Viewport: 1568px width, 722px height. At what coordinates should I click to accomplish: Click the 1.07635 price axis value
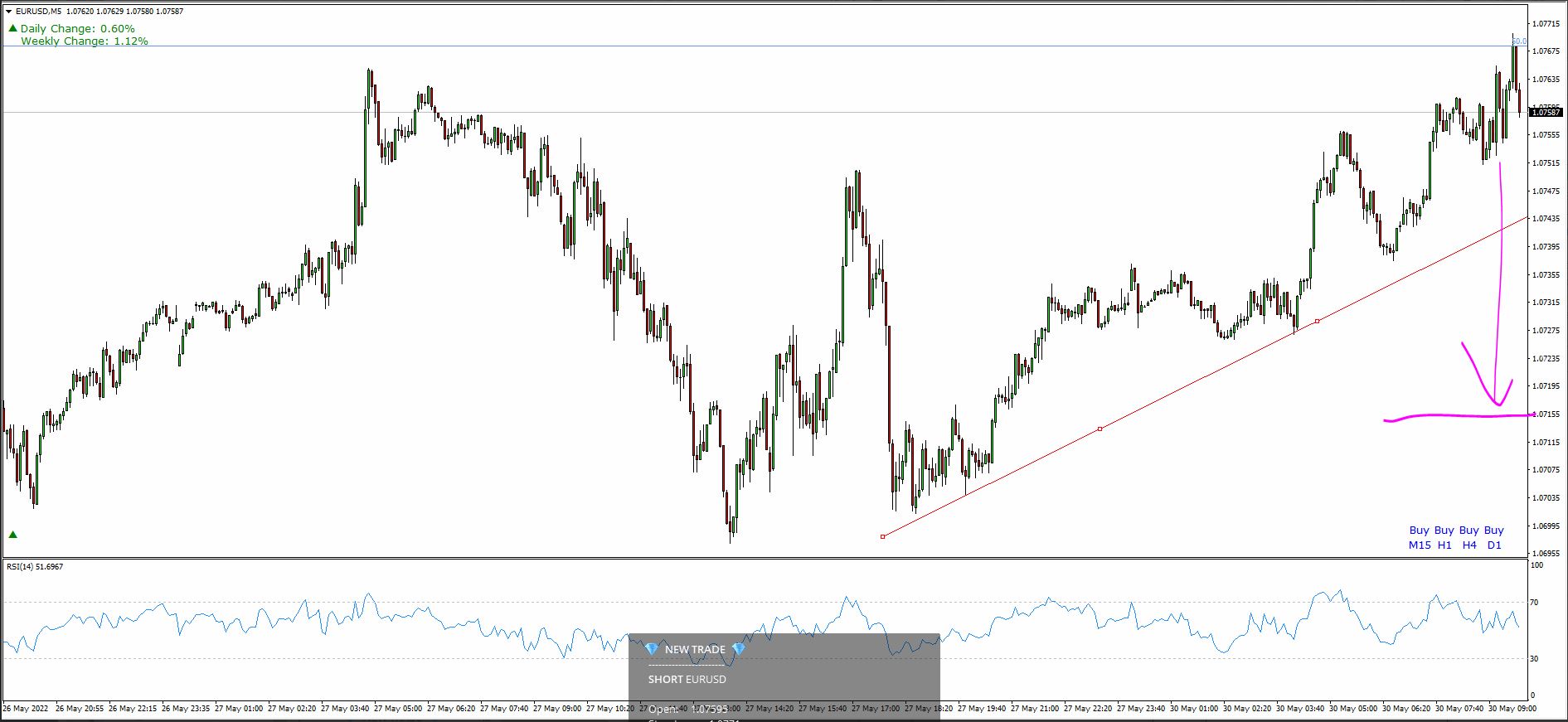(1546, 79)
